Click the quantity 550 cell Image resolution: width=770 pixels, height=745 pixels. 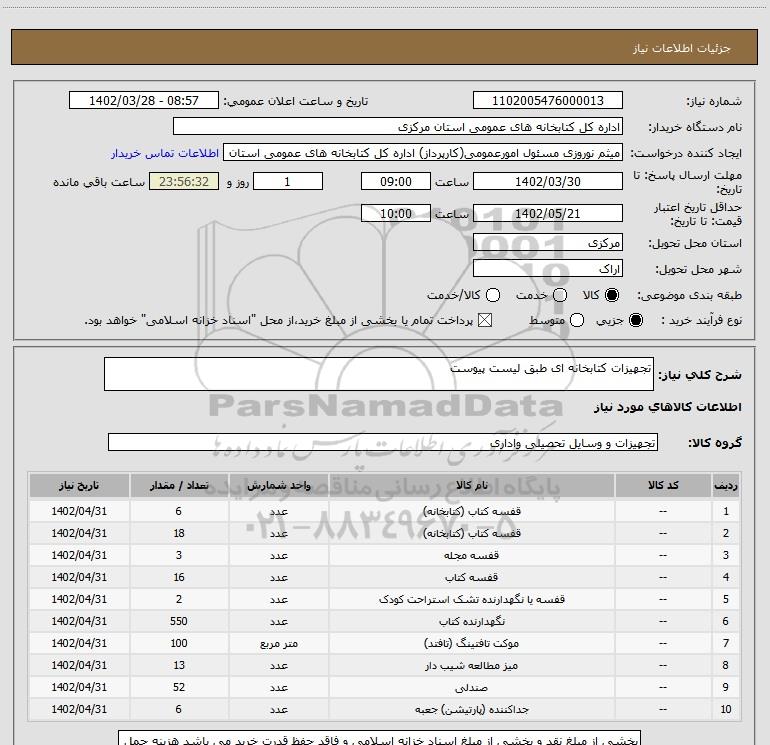(x=179, y=621)
